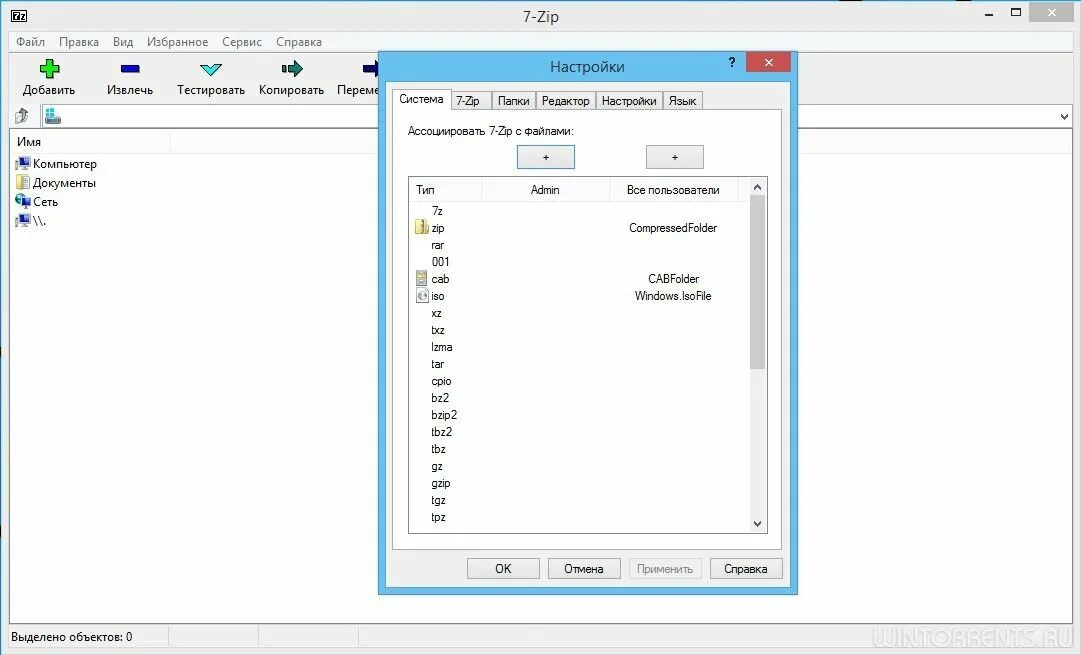This screenshot has width=1081, height=655.
Task: Click the iso disc image icon
Action: point(422,295)
